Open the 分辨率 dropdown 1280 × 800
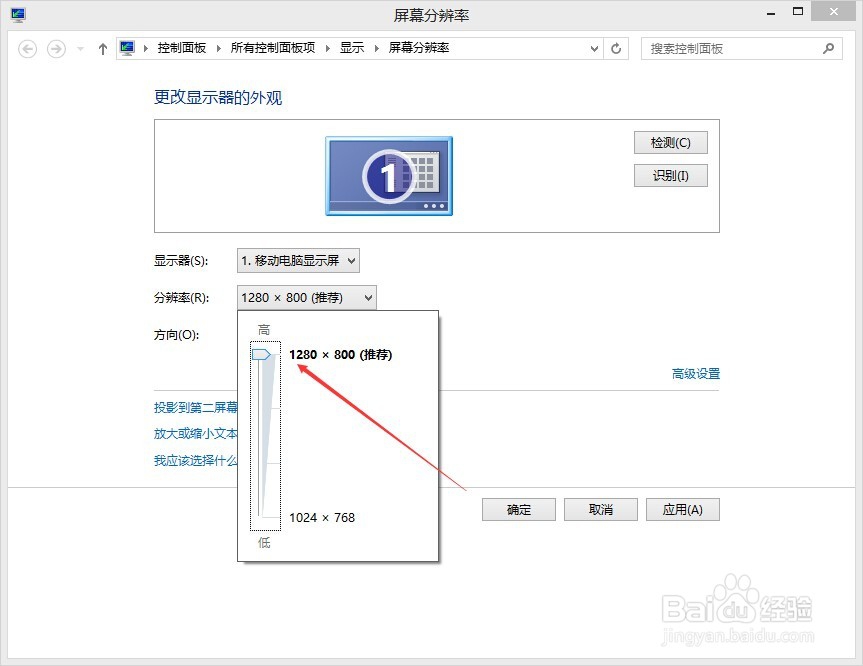This screenshot has width=863, height=666. click(x=307, y=298)
